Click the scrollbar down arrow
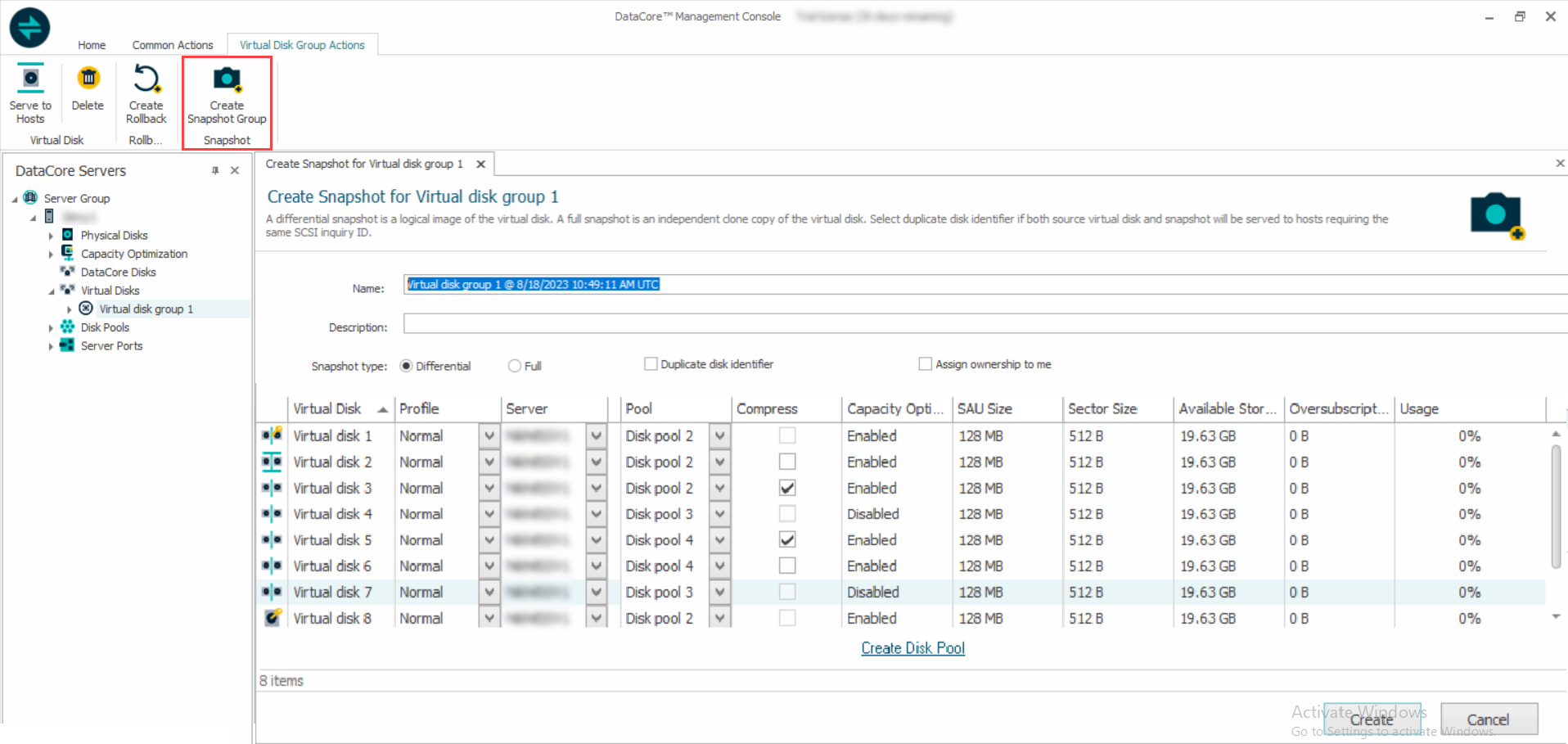Viewport: 1568px width, 744px height. pyautogui.click(x=1556, y=616)
